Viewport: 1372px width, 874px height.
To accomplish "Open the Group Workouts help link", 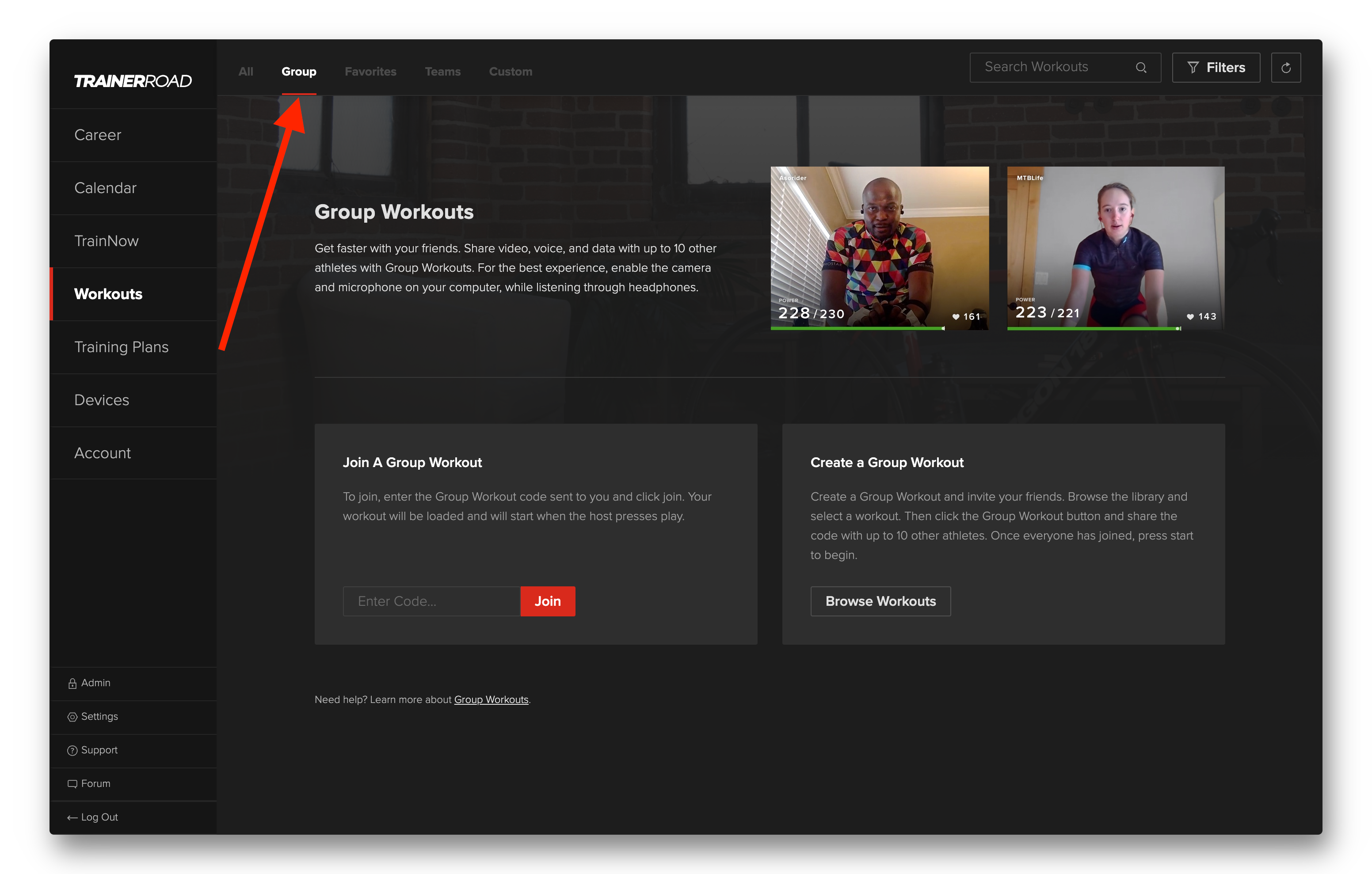I will [491, 699].
